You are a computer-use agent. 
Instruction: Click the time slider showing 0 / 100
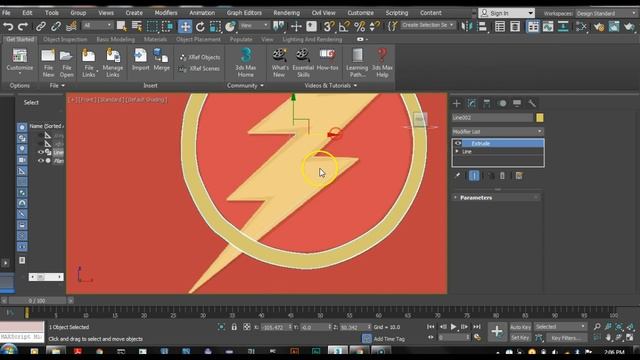pyautogui.click(x=37, y=300)
